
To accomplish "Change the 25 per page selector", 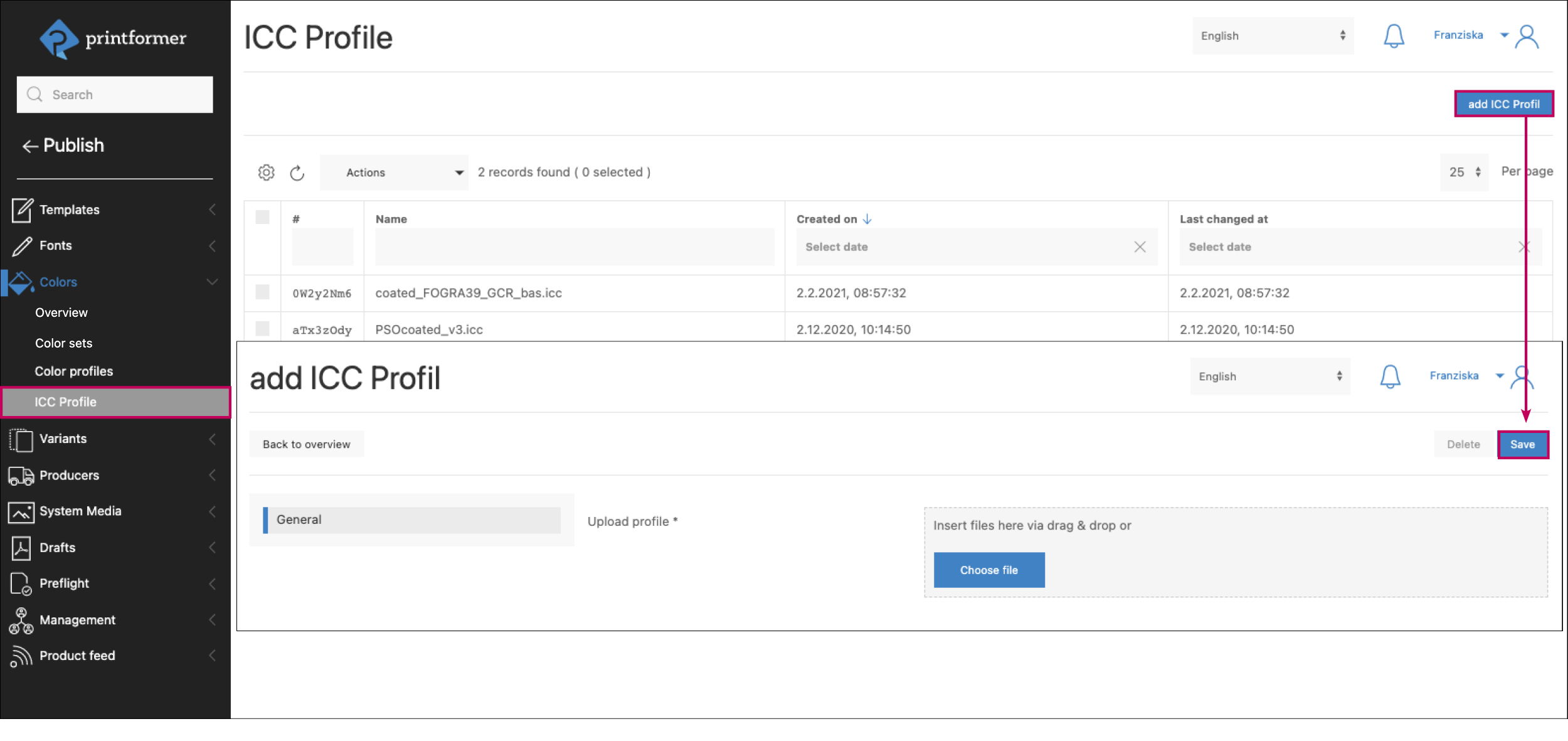I will 1464,172.
